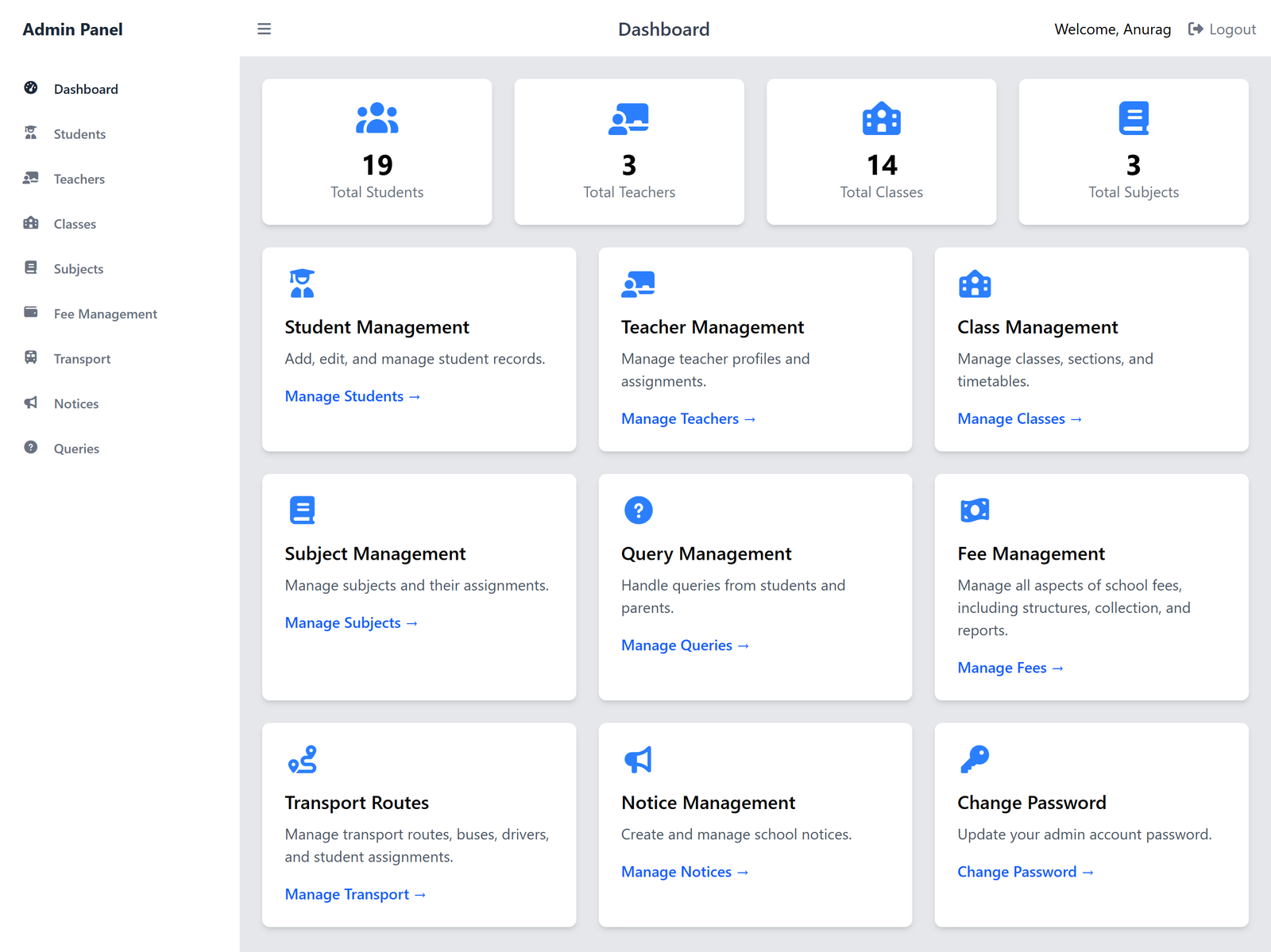Click the graduate icon in Student Management card
The image size is (1271, 952).
302,283
